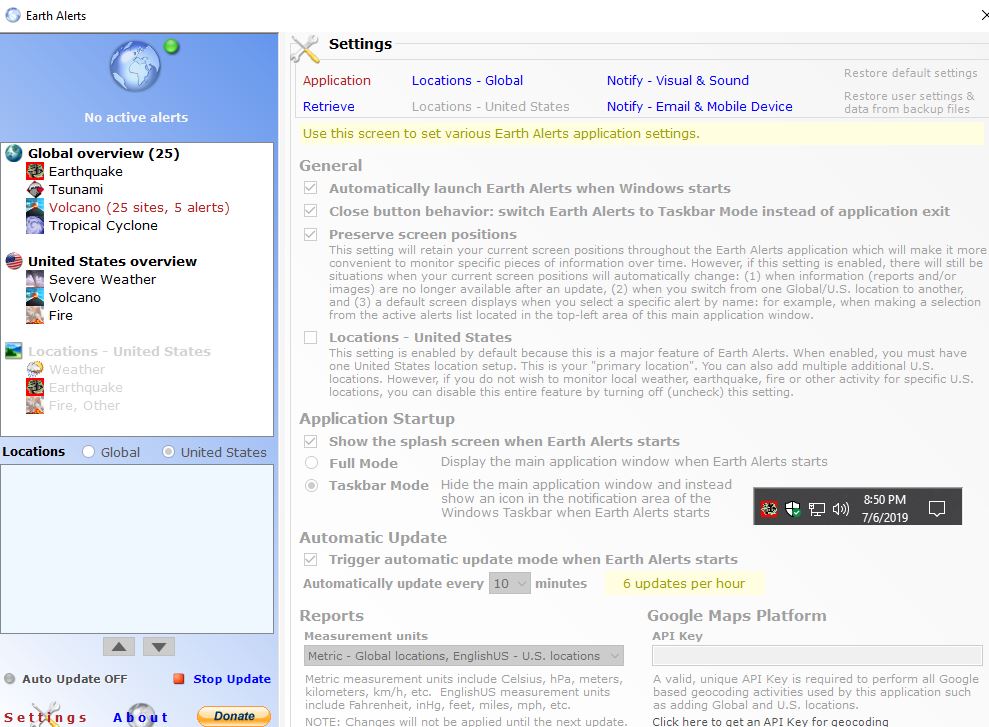This screenshot has height=727, width=989.
Task: Switch to Locations - United States settings tab
Action: (491, 107)
